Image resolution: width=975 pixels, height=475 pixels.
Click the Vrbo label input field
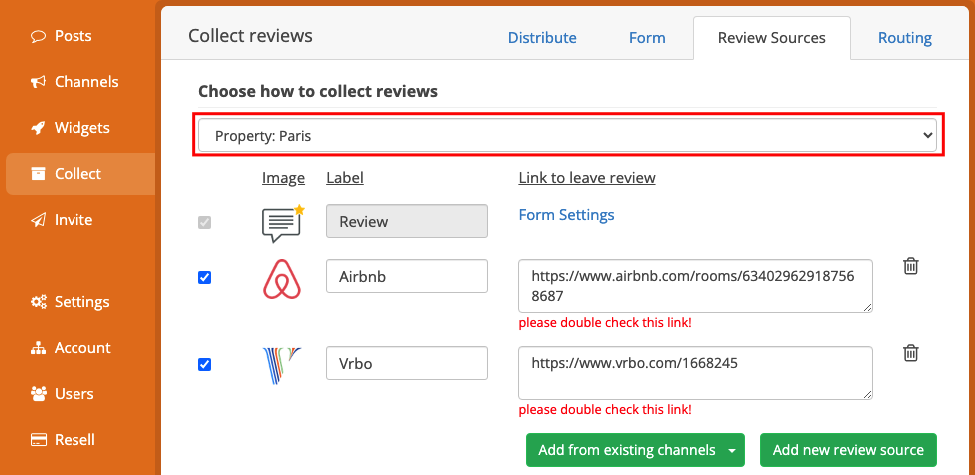pos(407,363)
